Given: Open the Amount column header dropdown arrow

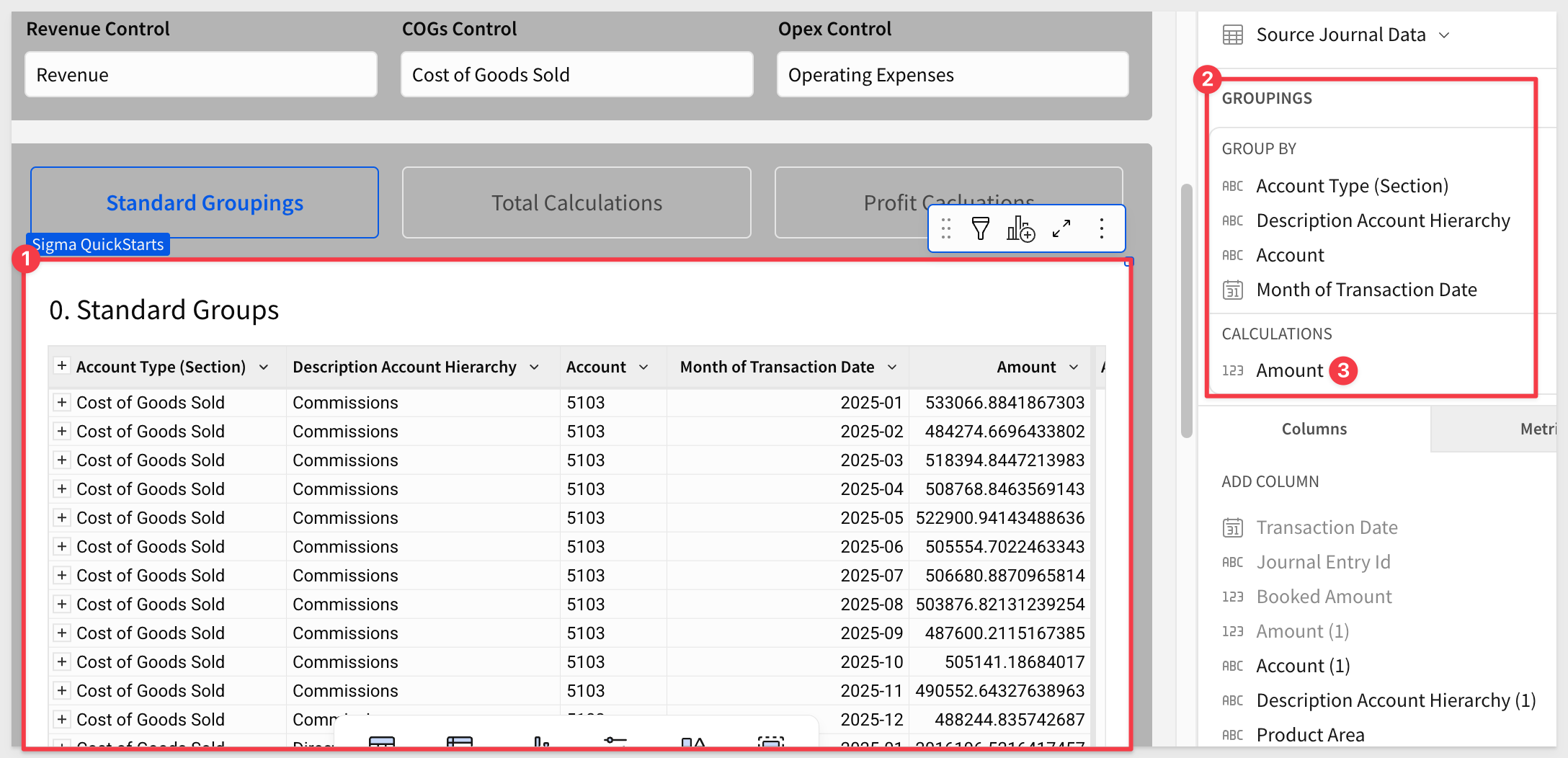Looking at the screenshot, I should 1074,367.
